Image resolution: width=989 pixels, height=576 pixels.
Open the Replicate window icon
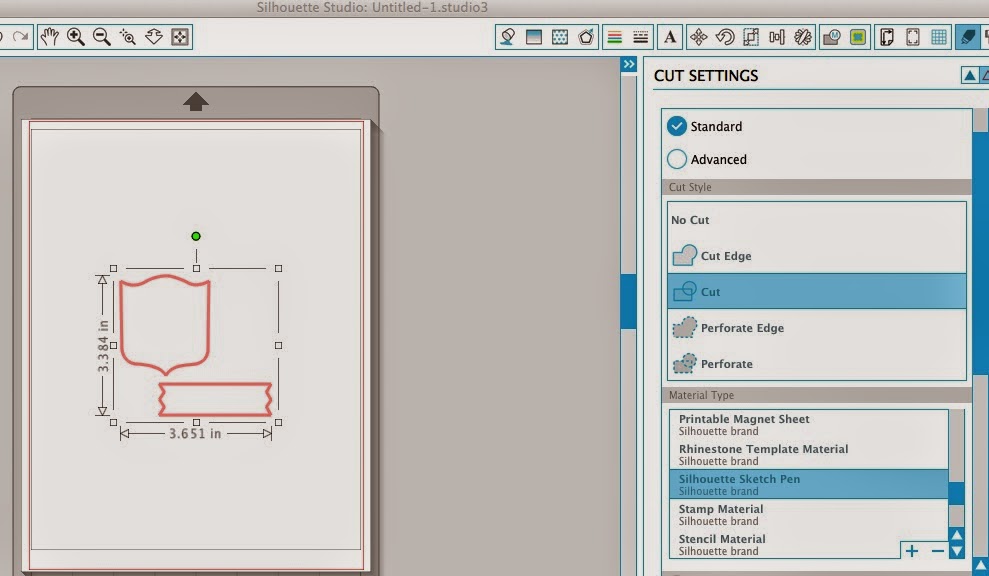(803, 37)
